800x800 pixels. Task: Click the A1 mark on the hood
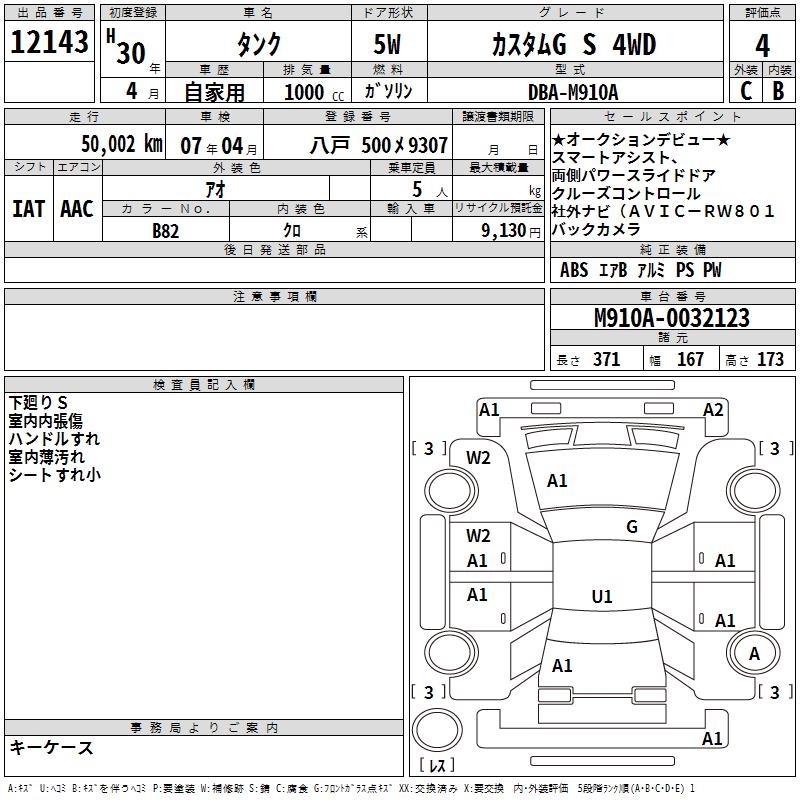(x=557, y=481)
